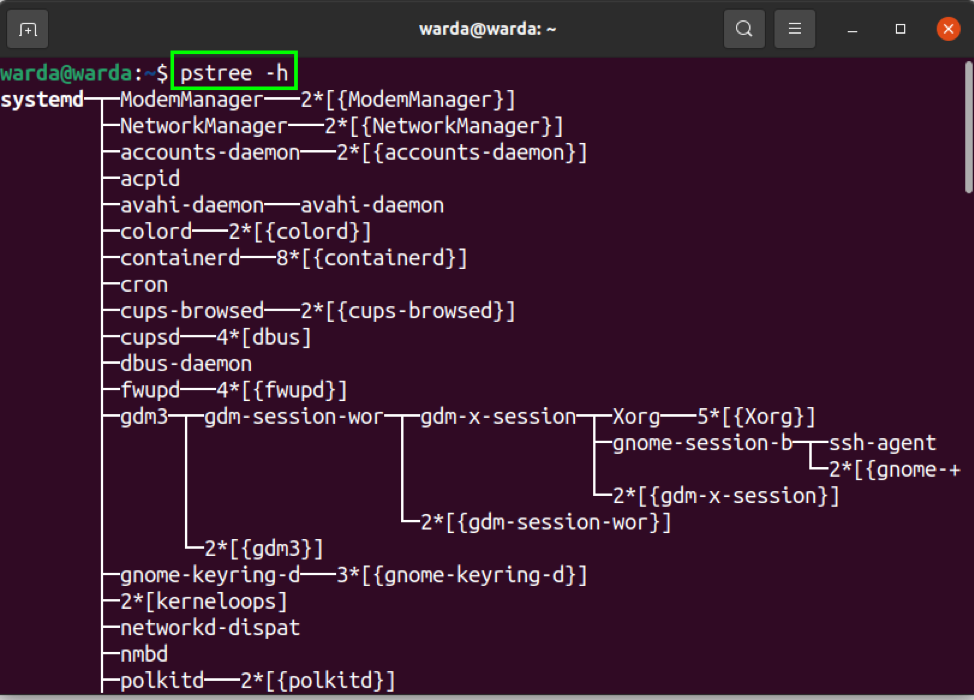
Task: Click the gnome-keyring-d process entry
Action: (210, 575)
